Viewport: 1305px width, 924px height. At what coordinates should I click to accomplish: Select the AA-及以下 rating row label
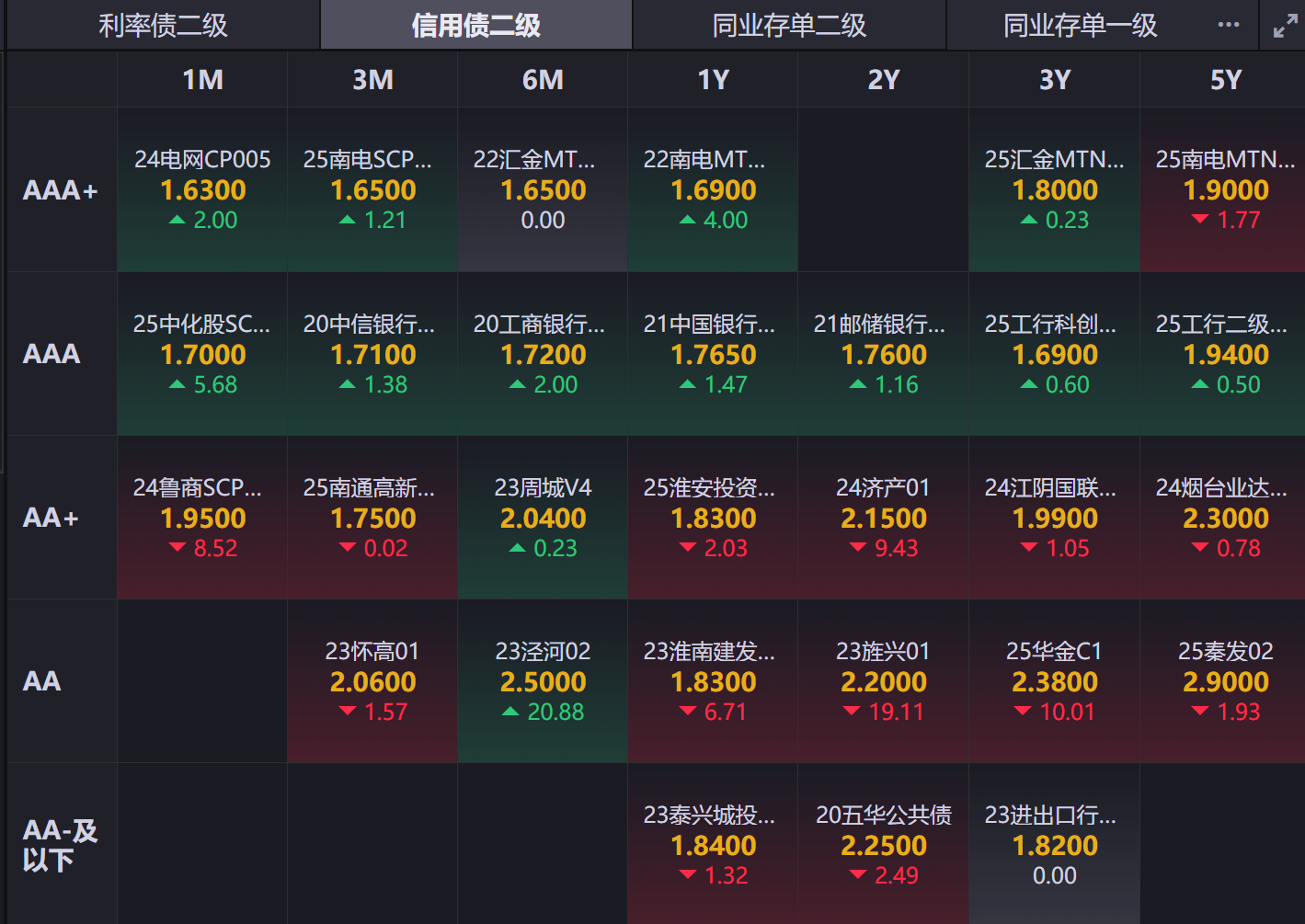[x=60, y=845]
